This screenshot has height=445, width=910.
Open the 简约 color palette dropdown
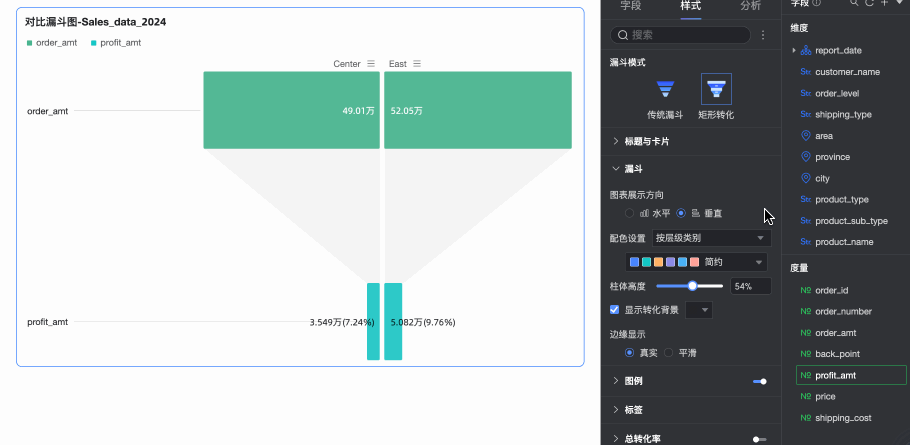(x=696, y=262)
